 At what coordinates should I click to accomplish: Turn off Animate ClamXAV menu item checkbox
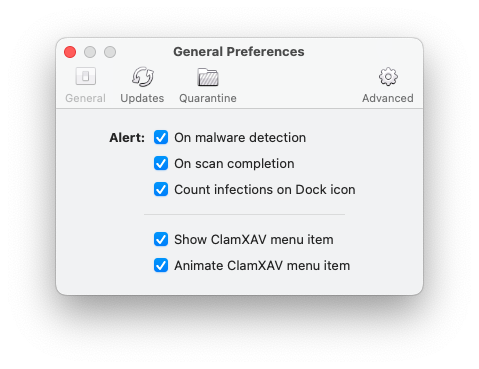(x=161, y=265)
